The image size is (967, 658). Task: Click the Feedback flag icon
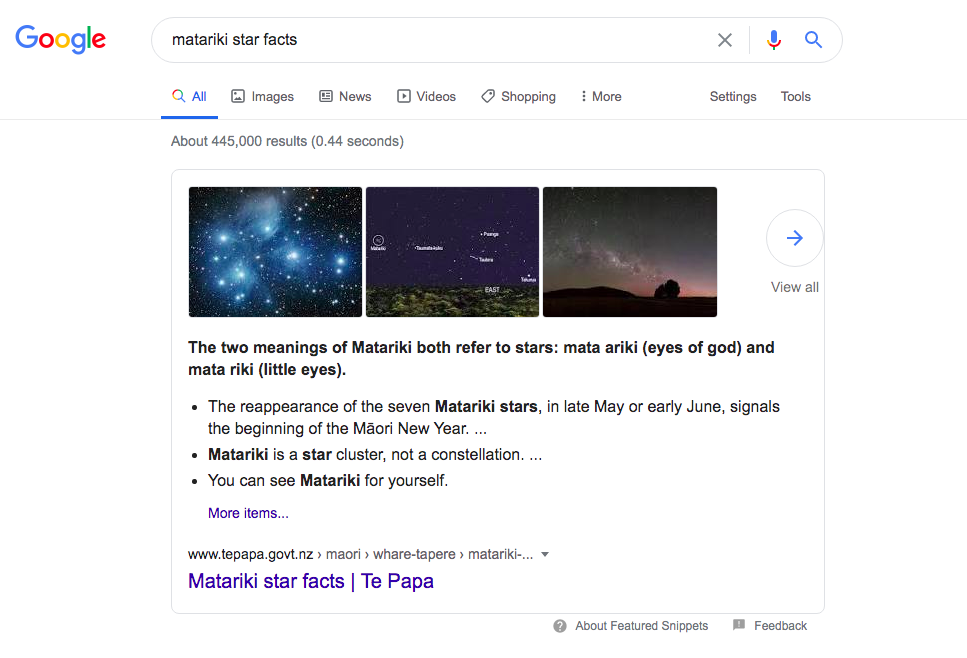tap(739, 626)
